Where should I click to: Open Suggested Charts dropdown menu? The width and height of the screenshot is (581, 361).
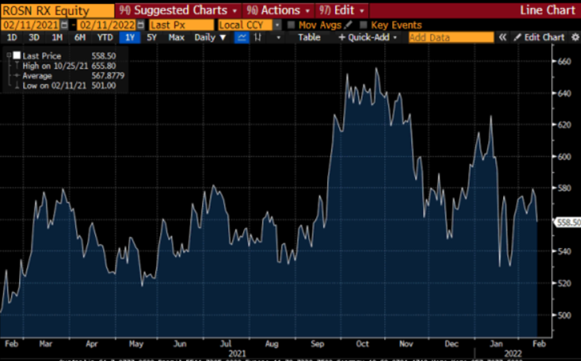tap(178, 10)
